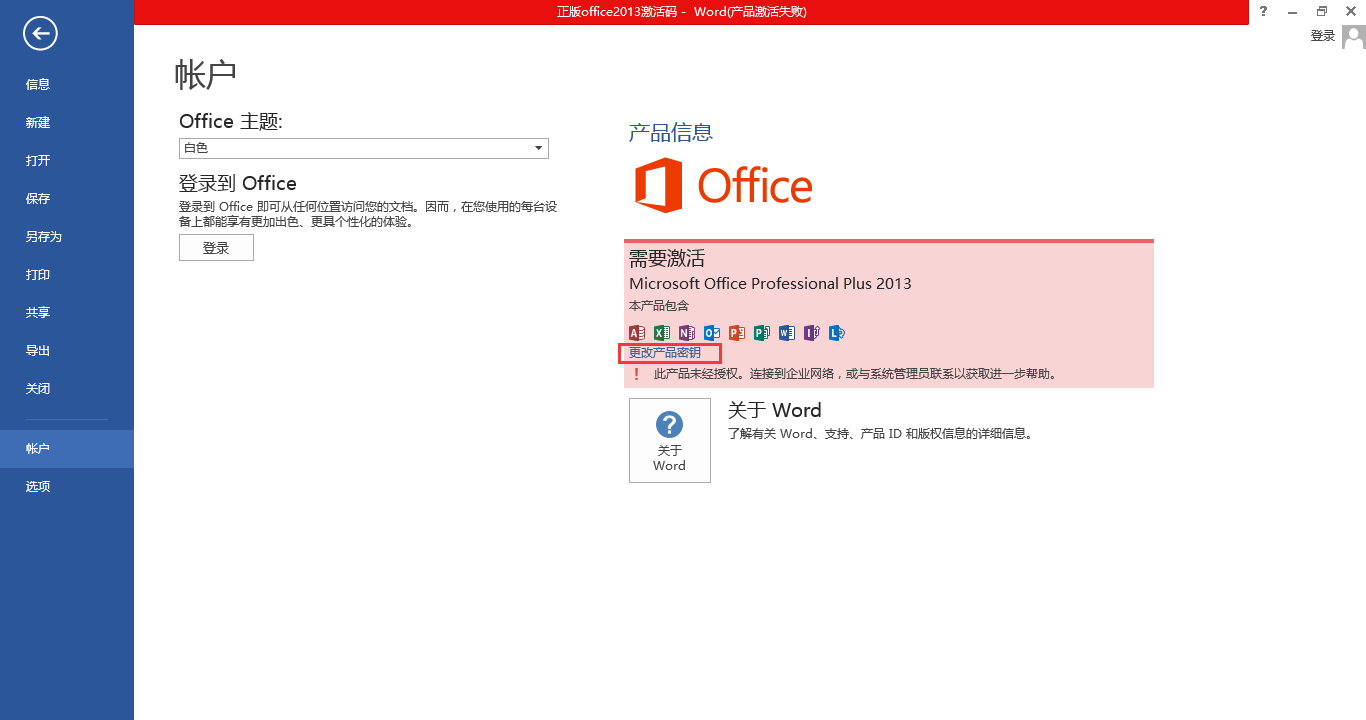Click the InfoPath application icon
Image resolution: width=1366 pixels, height=720 pixels.
coord(811,333)
